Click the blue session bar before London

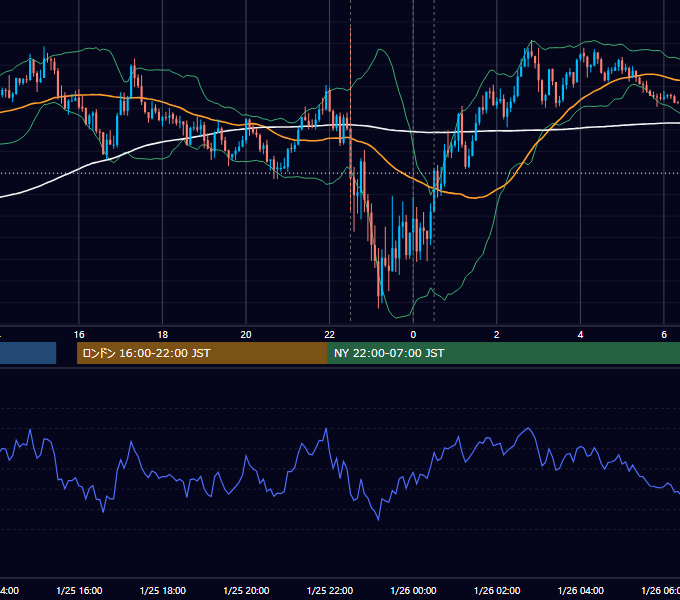point(28,353)
